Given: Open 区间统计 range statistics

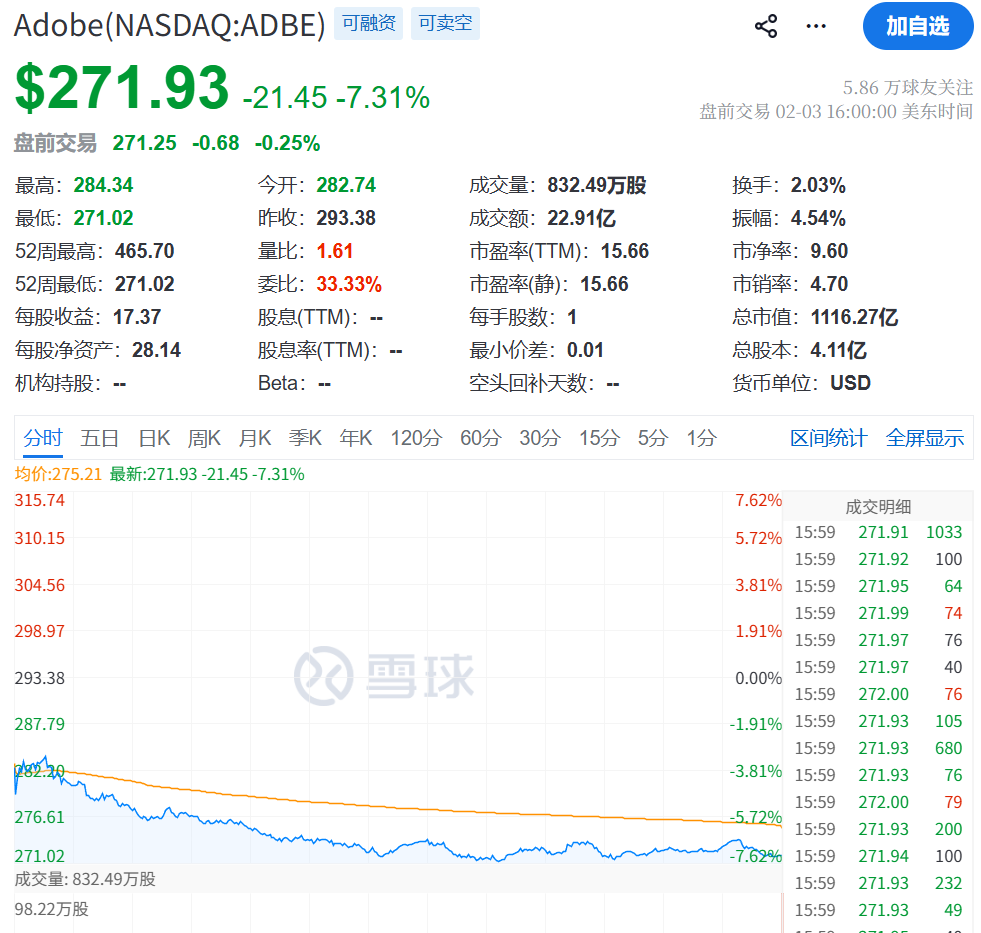Looking at the screenshot, I should pos(828,437).
